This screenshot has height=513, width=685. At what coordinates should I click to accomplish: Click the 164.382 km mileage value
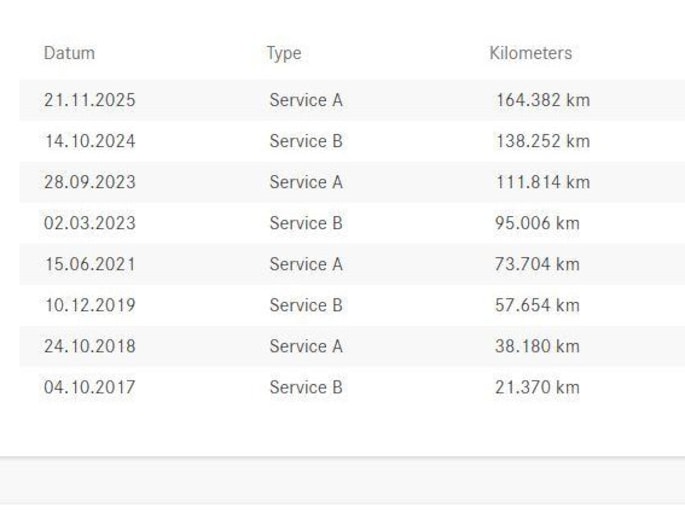542,100
